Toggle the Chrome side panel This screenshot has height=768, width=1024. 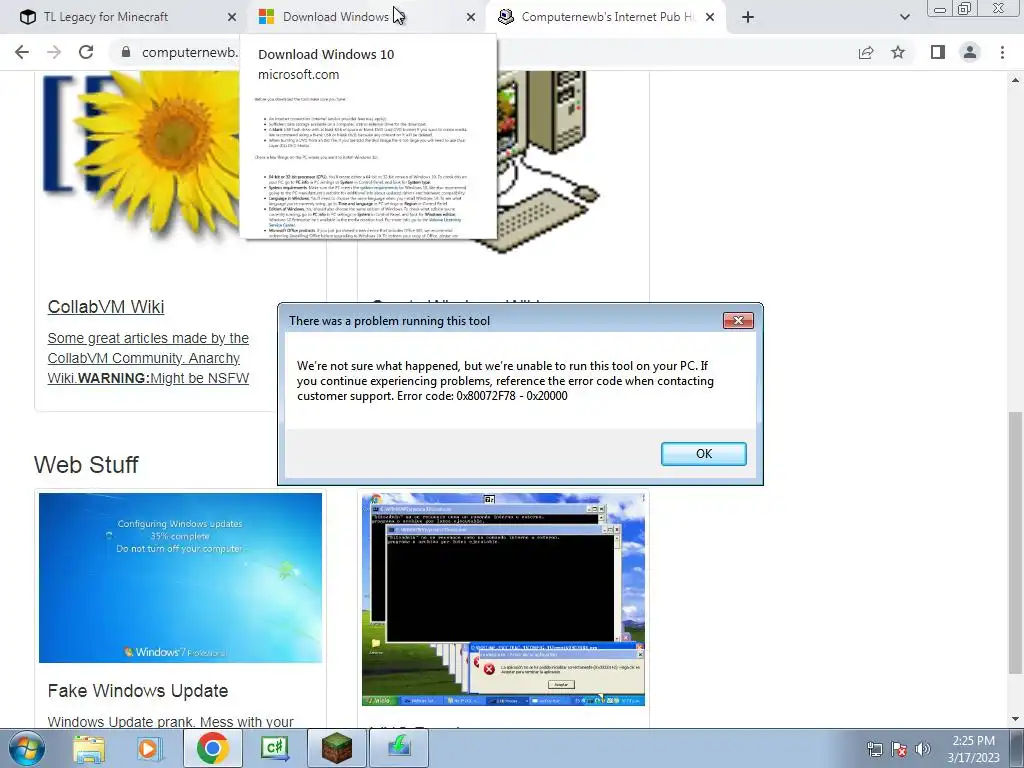click(x=938, y=52)
